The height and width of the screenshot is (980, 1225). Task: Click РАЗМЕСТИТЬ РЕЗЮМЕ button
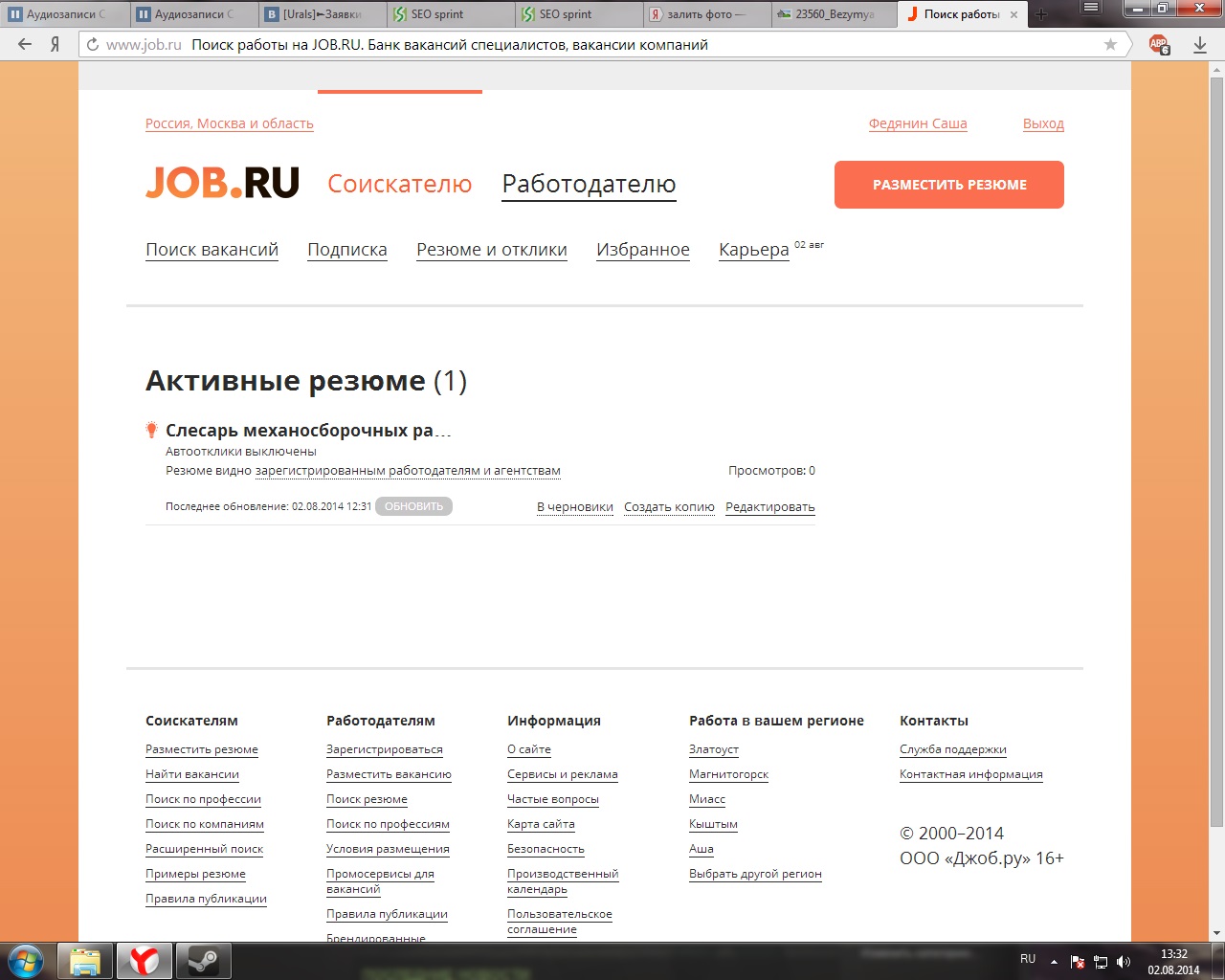[x=949, y=185]
